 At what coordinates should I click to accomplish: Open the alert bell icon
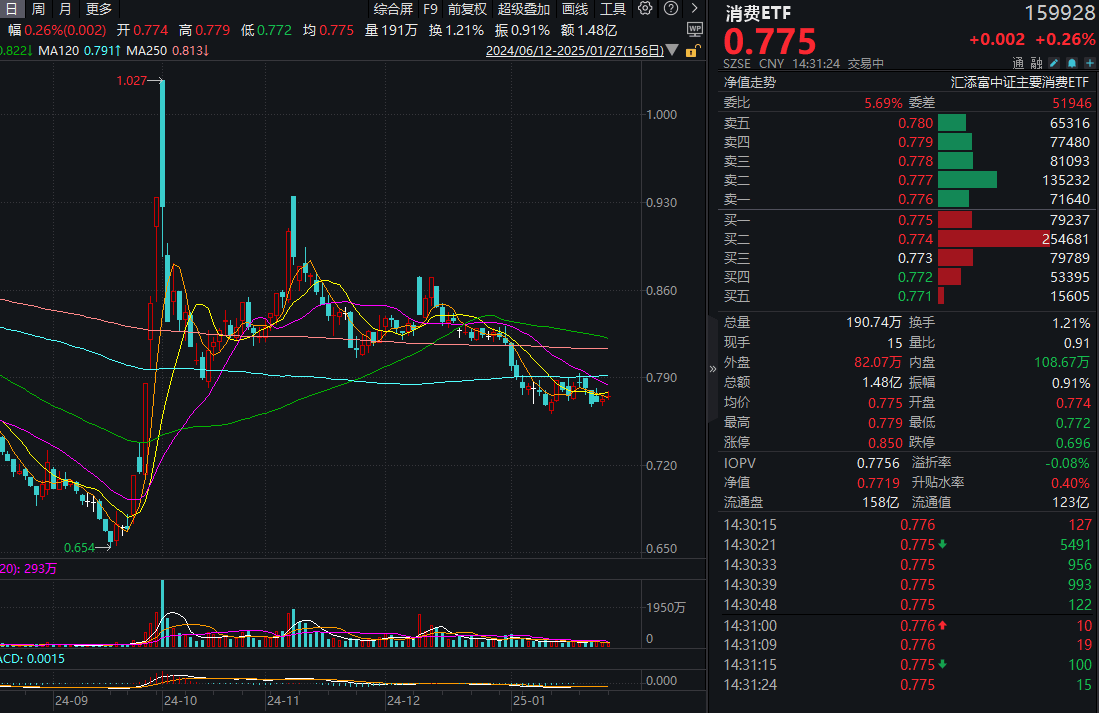point(1072,63)
